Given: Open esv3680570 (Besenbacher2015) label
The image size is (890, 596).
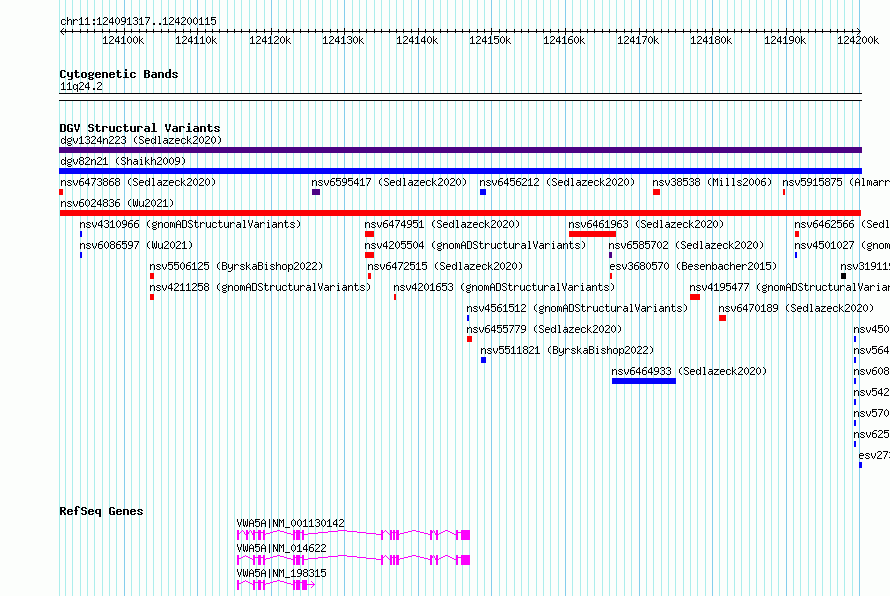Looking at the screenshot, I should tap(693, 266).
